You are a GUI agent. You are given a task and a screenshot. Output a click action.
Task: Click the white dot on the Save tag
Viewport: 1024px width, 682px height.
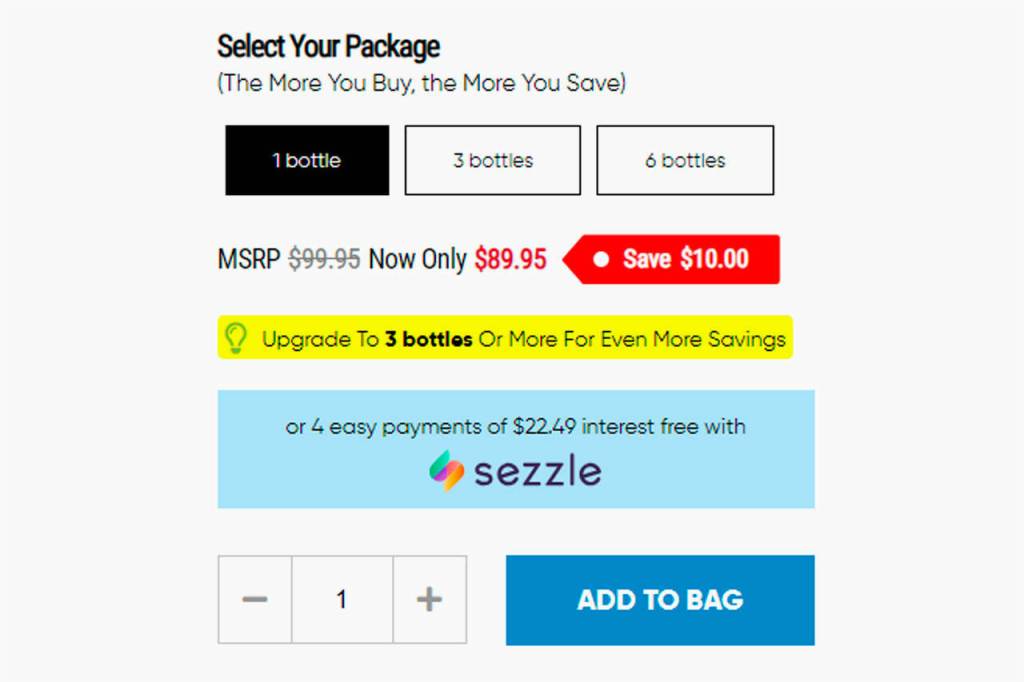click(x=601, y=260)
